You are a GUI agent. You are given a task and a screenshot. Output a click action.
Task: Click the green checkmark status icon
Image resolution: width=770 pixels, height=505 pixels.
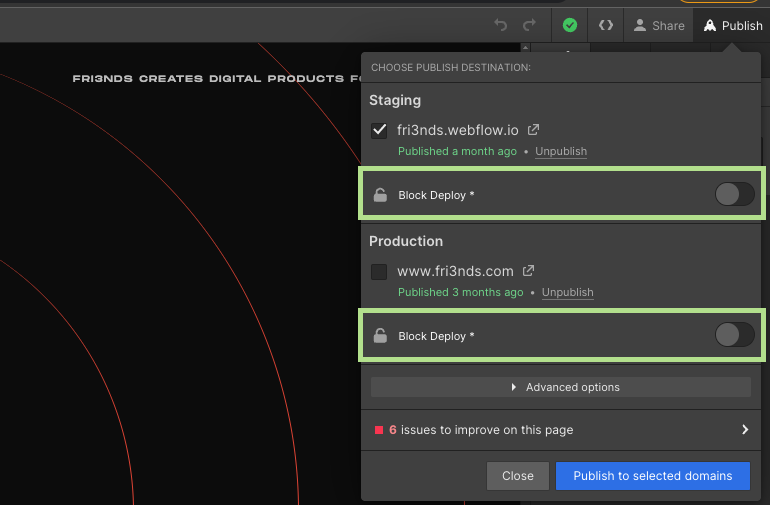(570, 25)
